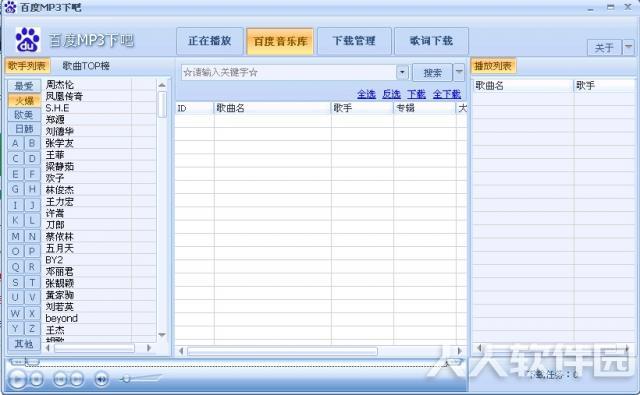The height and width of the screenshot is (395, 640).
Task: Click the 全下载 link
Action: (x=447, y=94)
